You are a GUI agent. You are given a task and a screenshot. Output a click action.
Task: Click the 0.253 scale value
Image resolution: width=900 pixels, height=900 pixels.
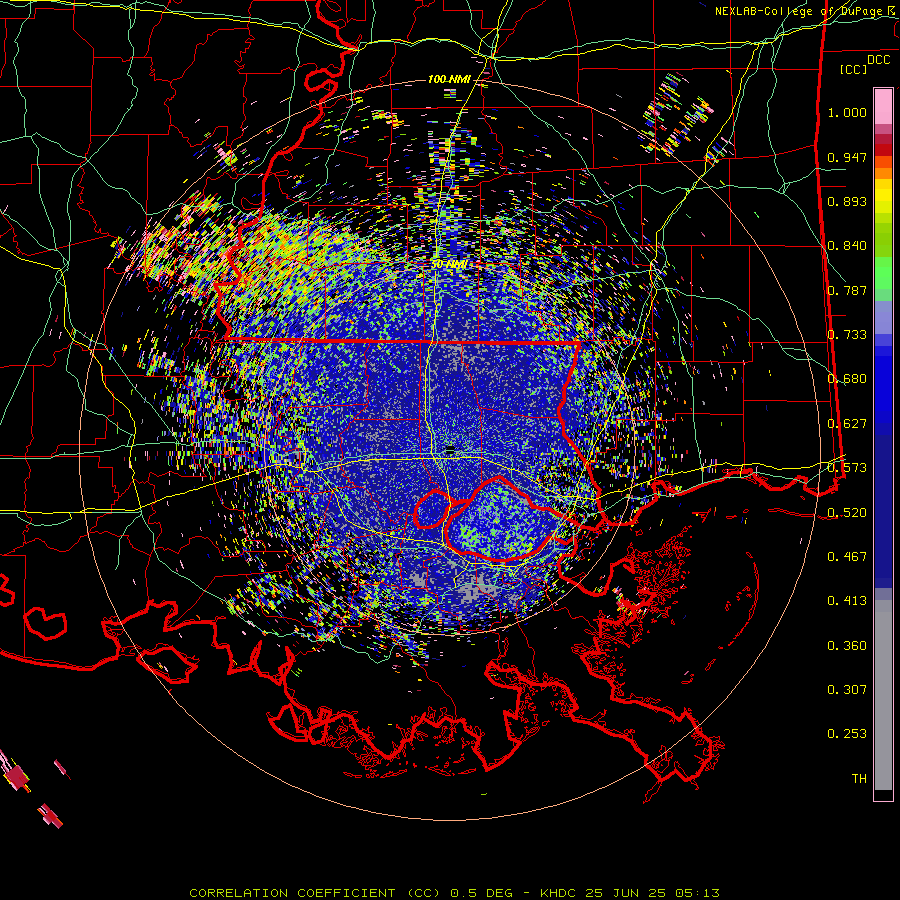coord(847,734)
